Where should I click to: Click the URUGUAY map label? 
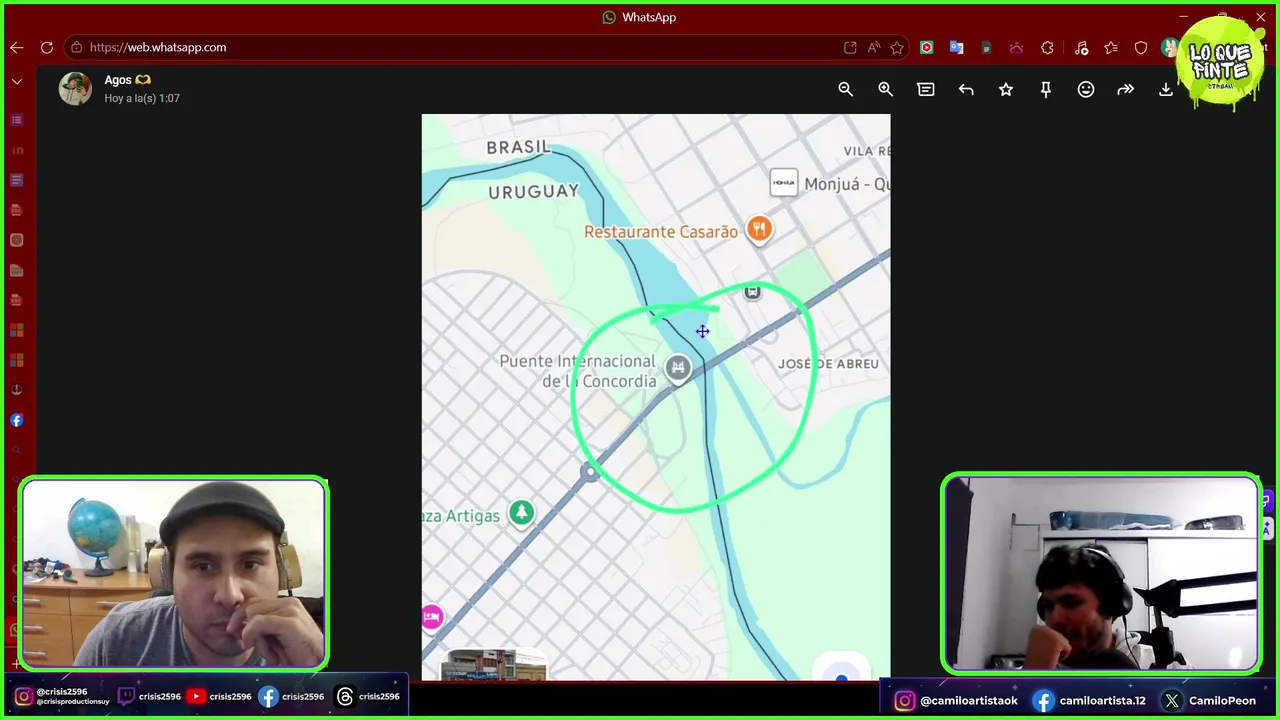tap(533, 191)
